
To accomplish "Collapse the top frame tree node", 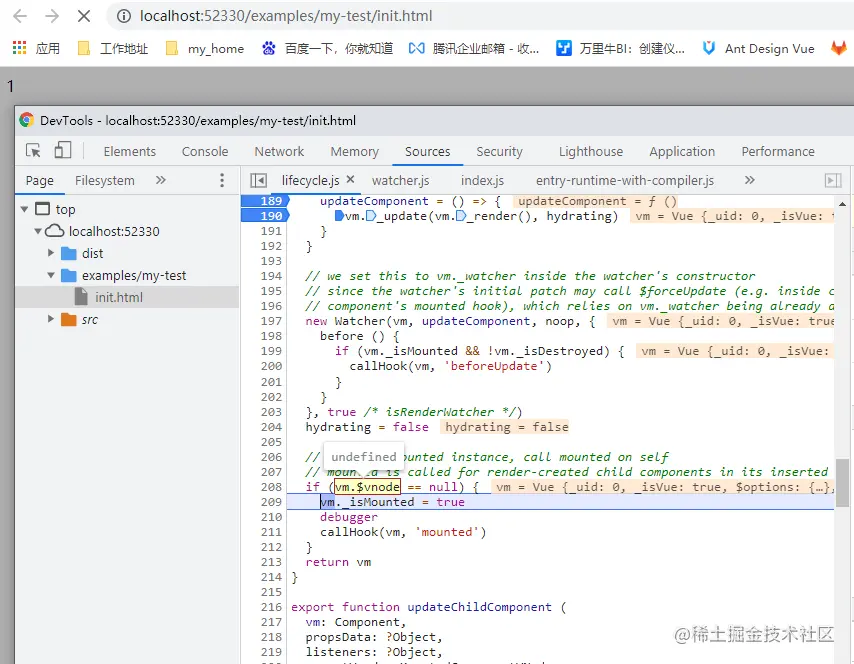I will 24,209.
